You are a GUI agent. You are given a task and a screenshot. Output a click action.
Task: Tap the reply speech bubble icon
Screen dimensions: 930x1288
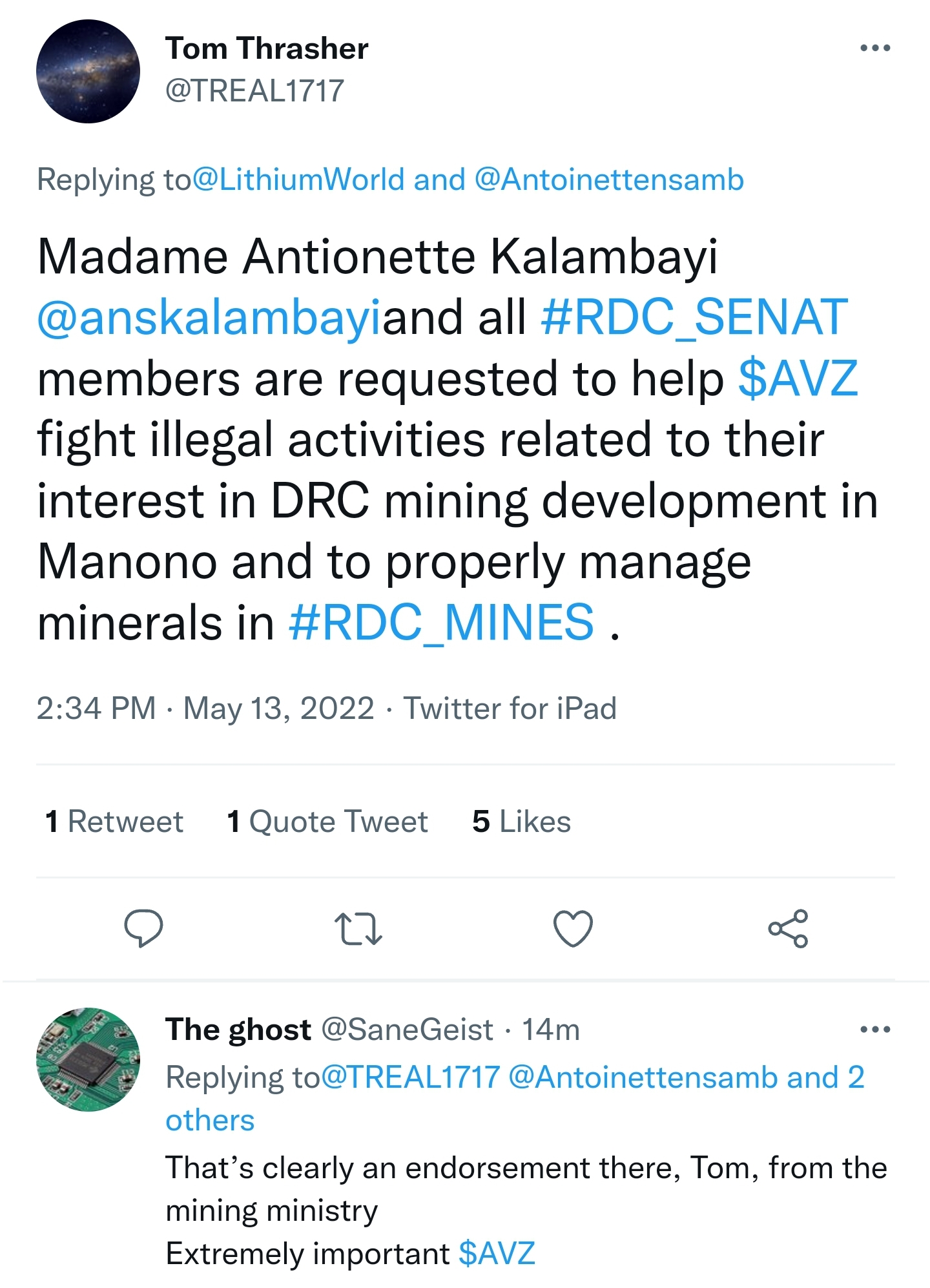pos(143,928)
